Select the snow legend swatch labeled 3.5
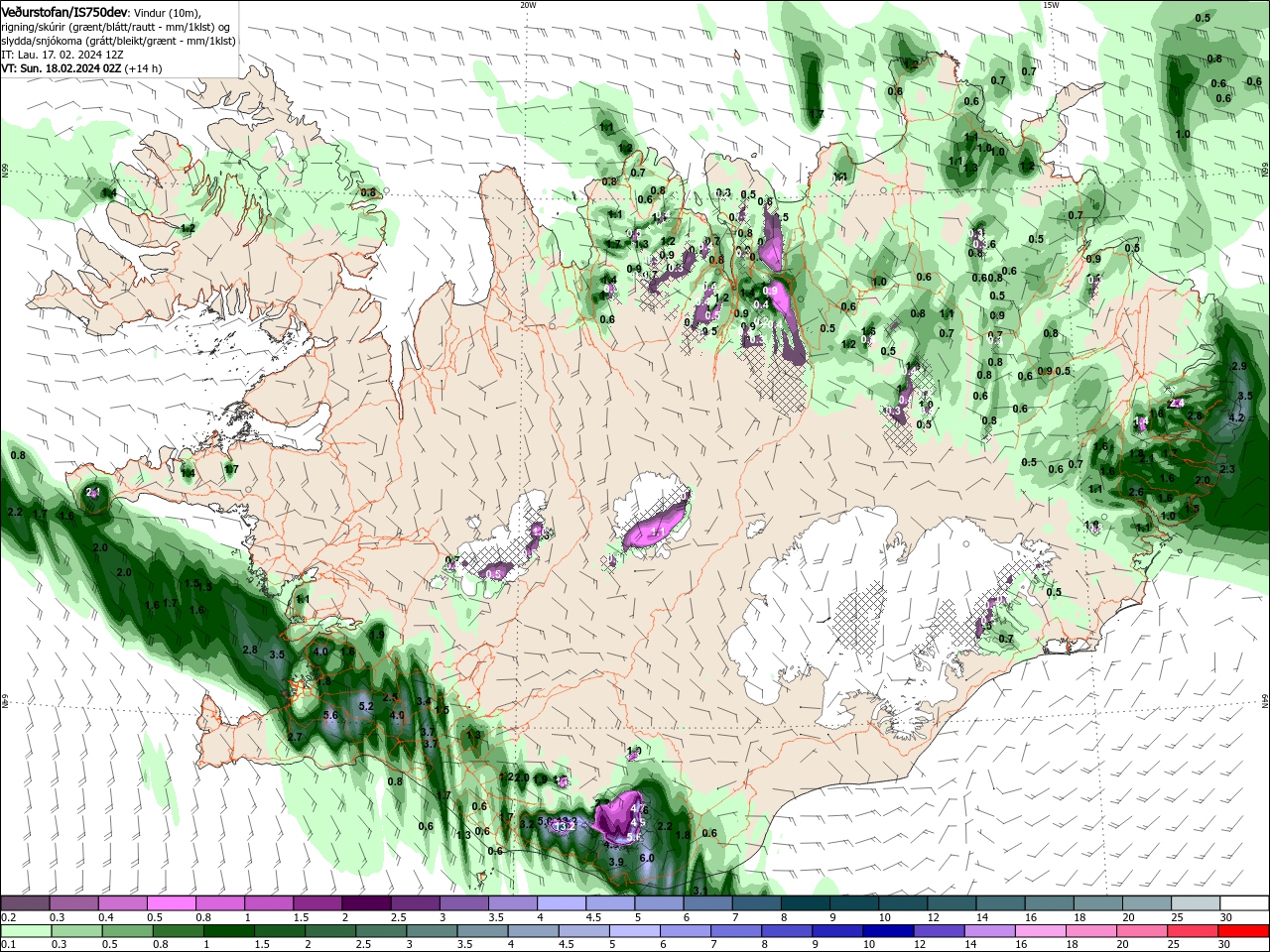This screenshot has width=1270, height=952. point(513,903)
